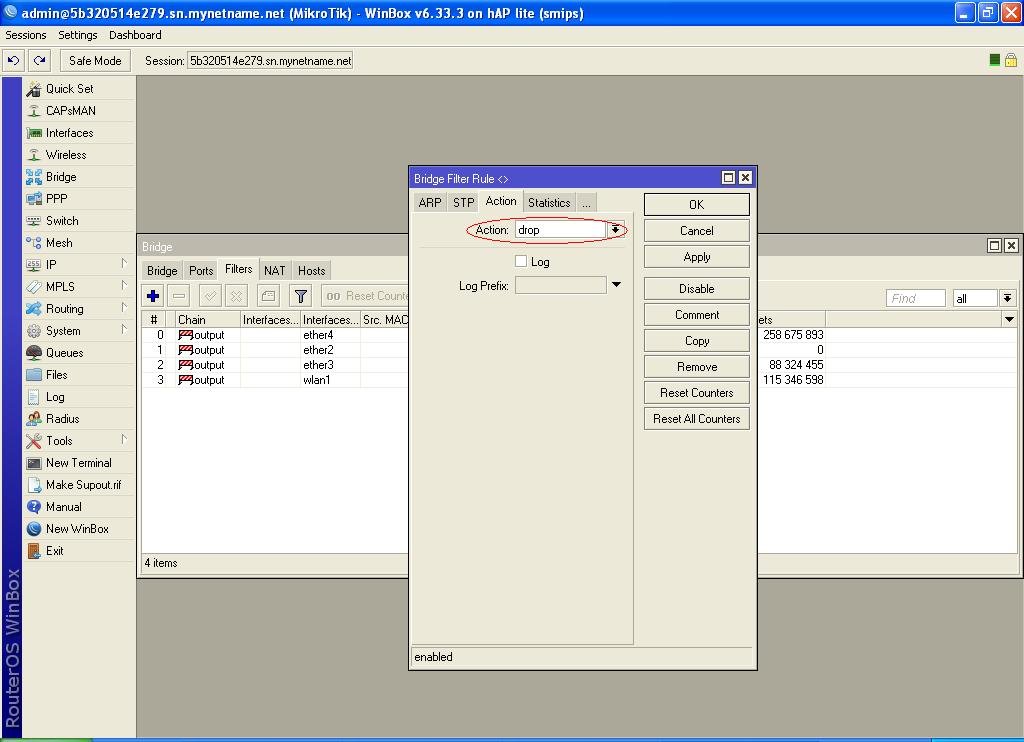Image resolution: width=1024 pixels, height=742 pixels.
Task: Launch New Terminal from sidebar
Action: [x=78, y=463]
